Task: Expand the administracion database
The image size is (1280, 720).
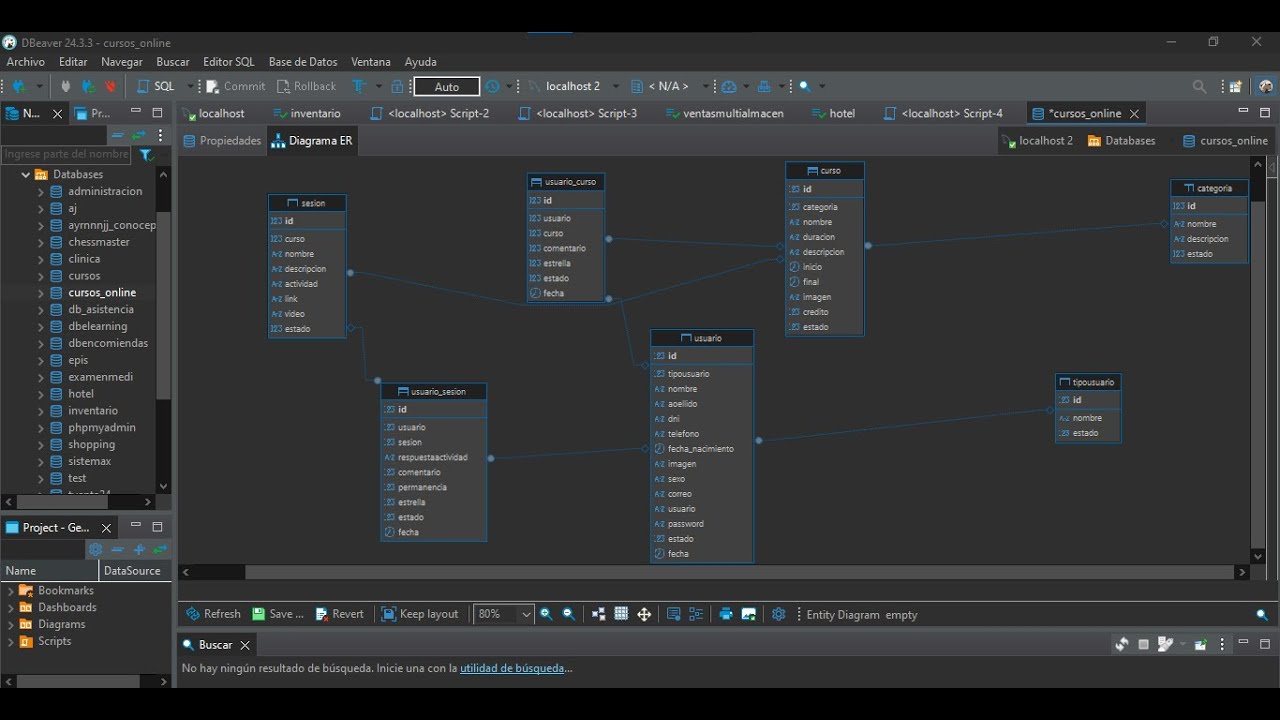Action: click(40, 191)
